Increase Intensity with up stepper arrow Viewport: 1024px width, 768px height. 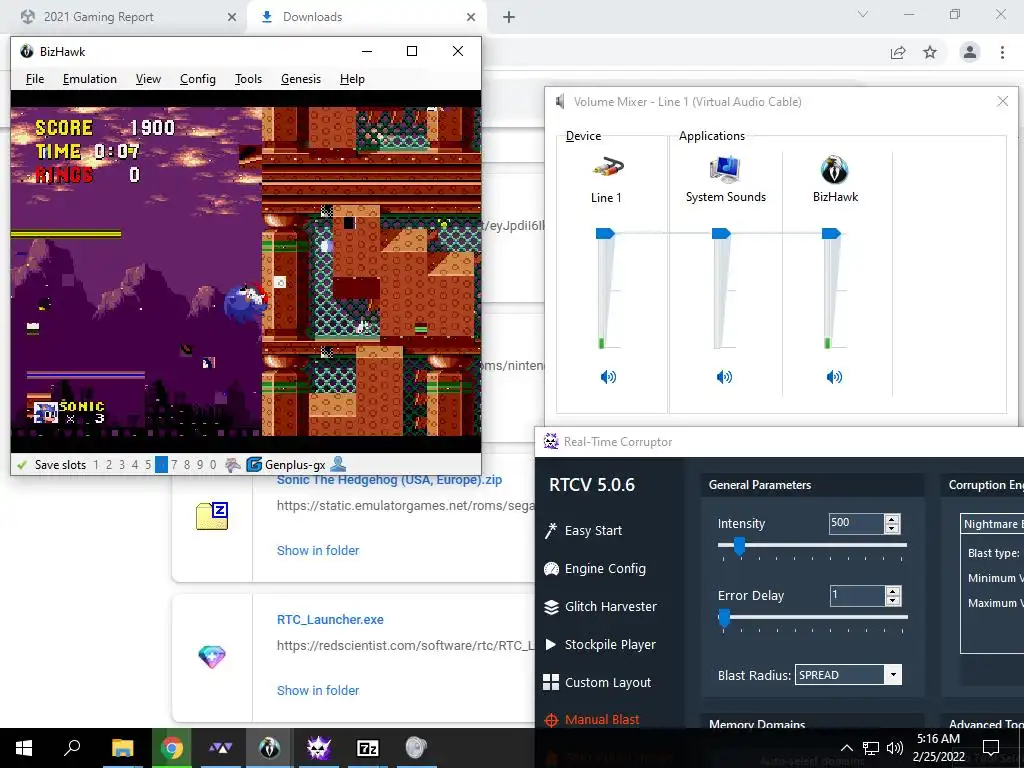[x=892, y=519]
